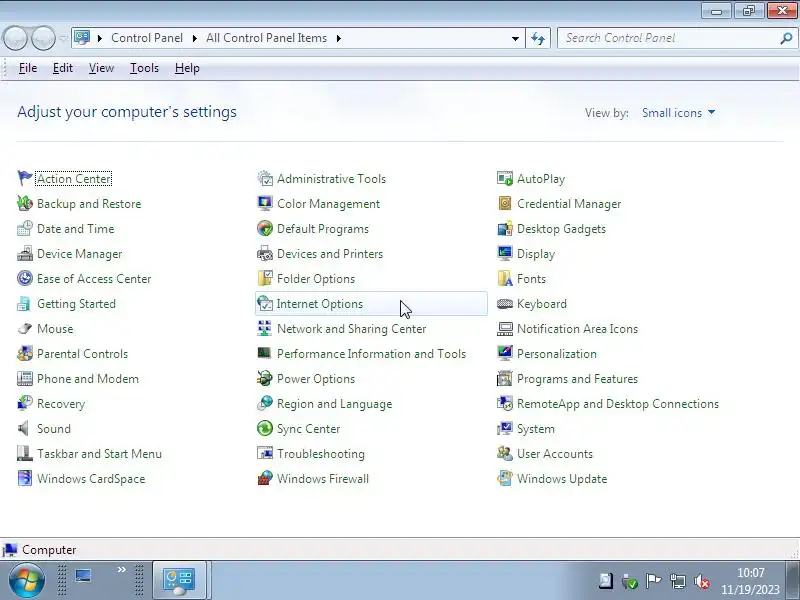The width and height of the screenshot is (800, 600).
Task: Click the Device Manager icon
Action: 24,253
